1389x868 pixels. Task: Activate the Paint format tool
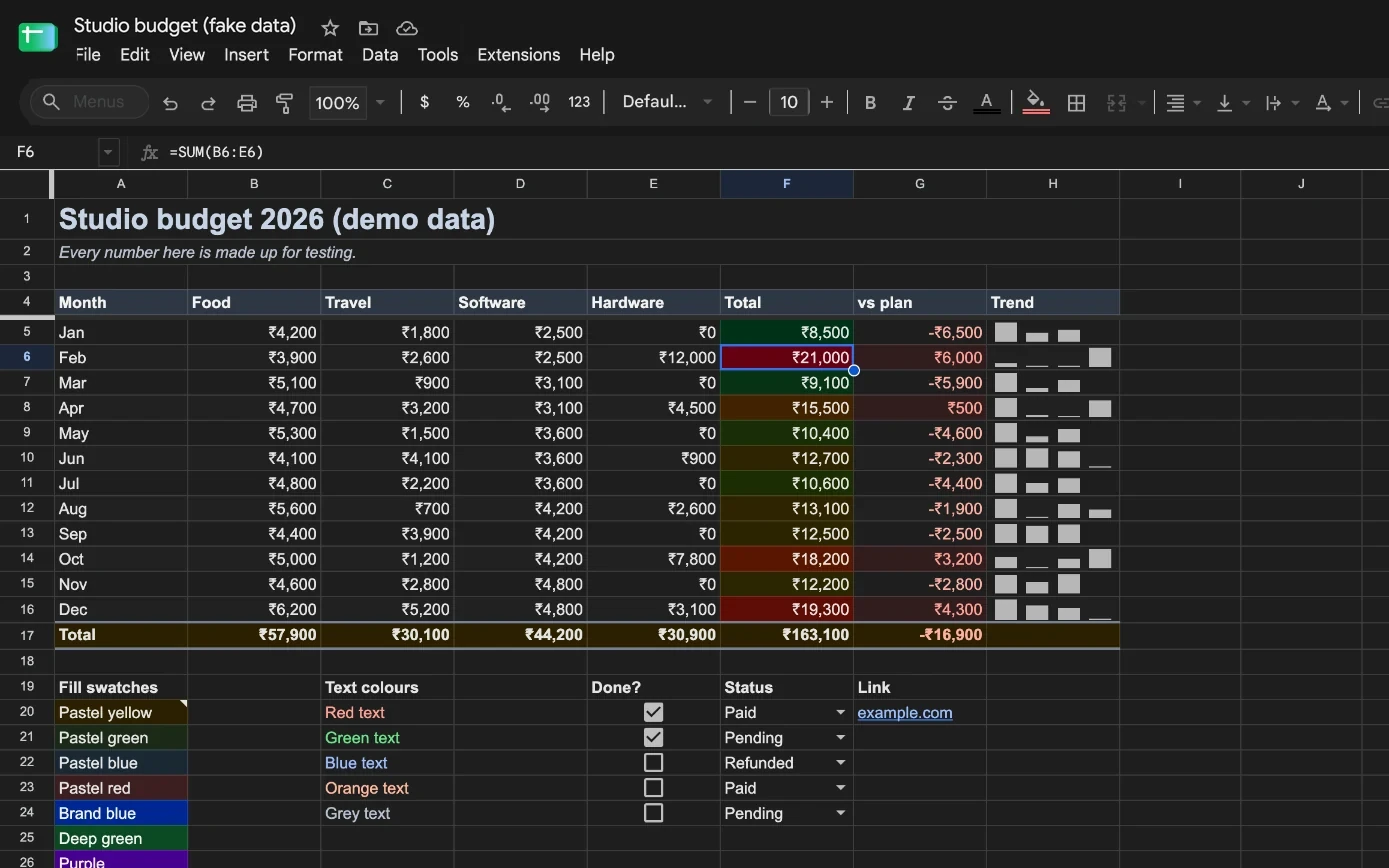tap(285, 103)
